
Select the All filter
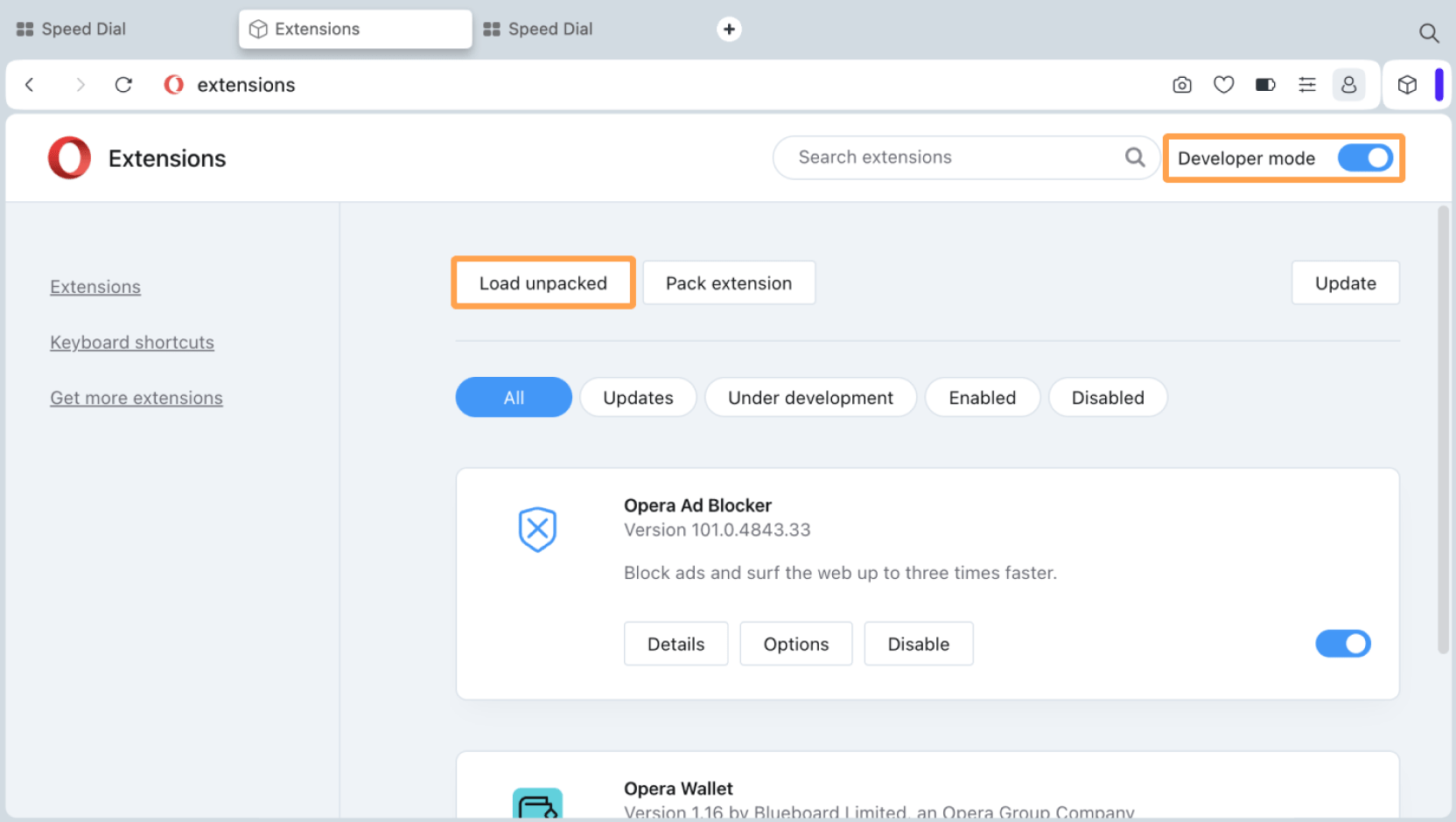coord(514,398)
